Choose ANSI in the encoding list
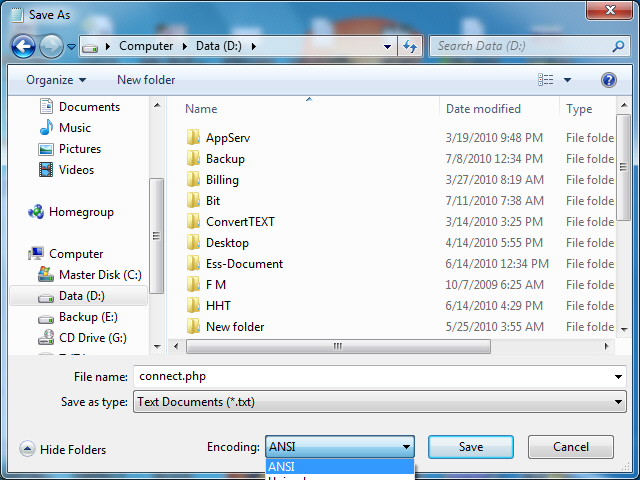 pos(340,467)
